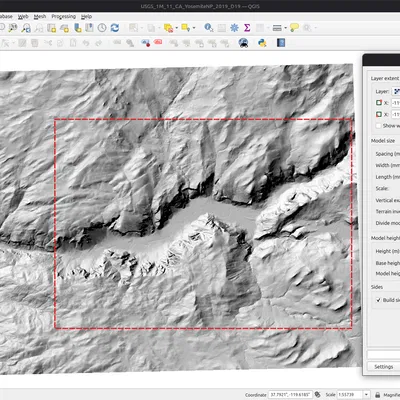Click Zoom to Native Resolution icon

click(x=13, y=28)
